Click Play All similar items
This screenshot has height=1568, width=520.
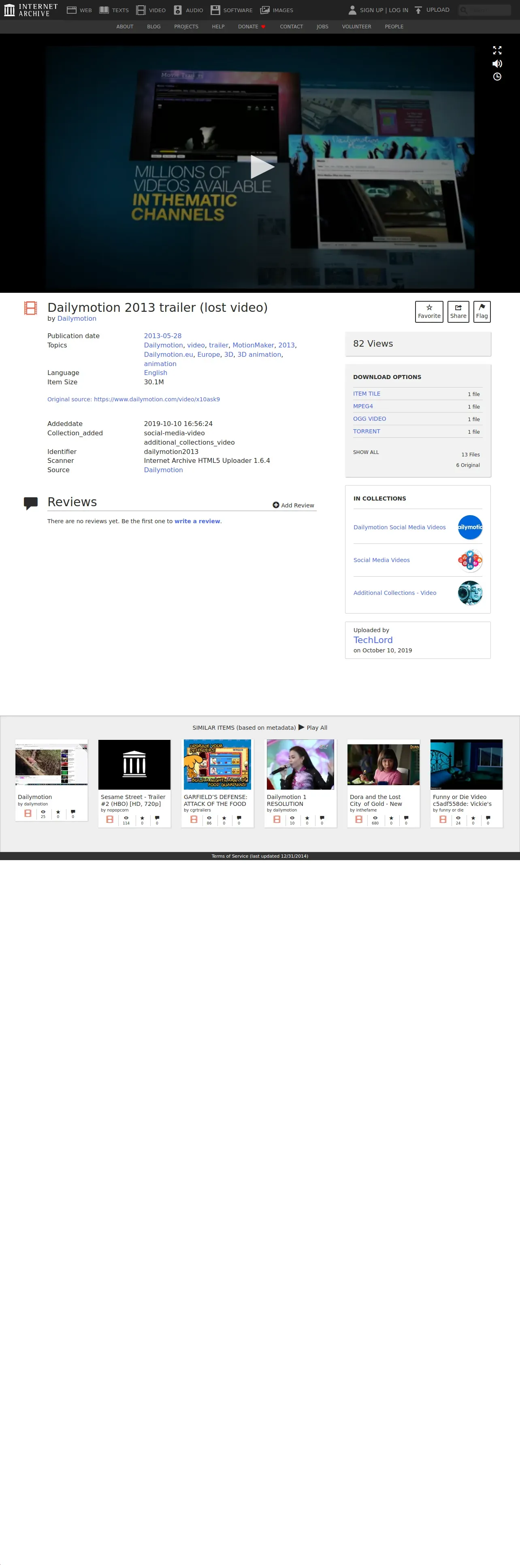point(312,727)
